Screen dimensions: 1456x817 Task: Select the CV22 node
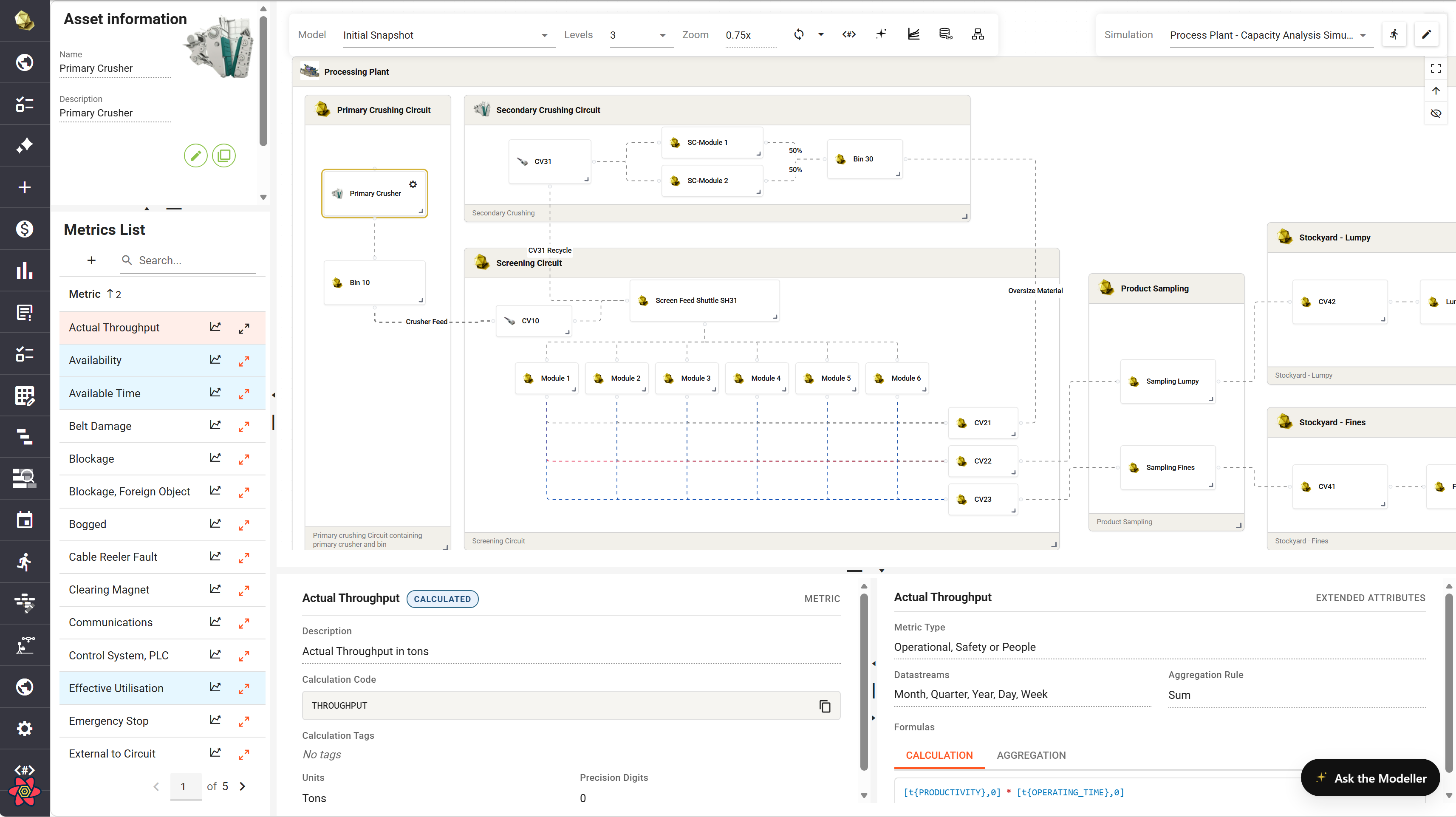point(983,461)
